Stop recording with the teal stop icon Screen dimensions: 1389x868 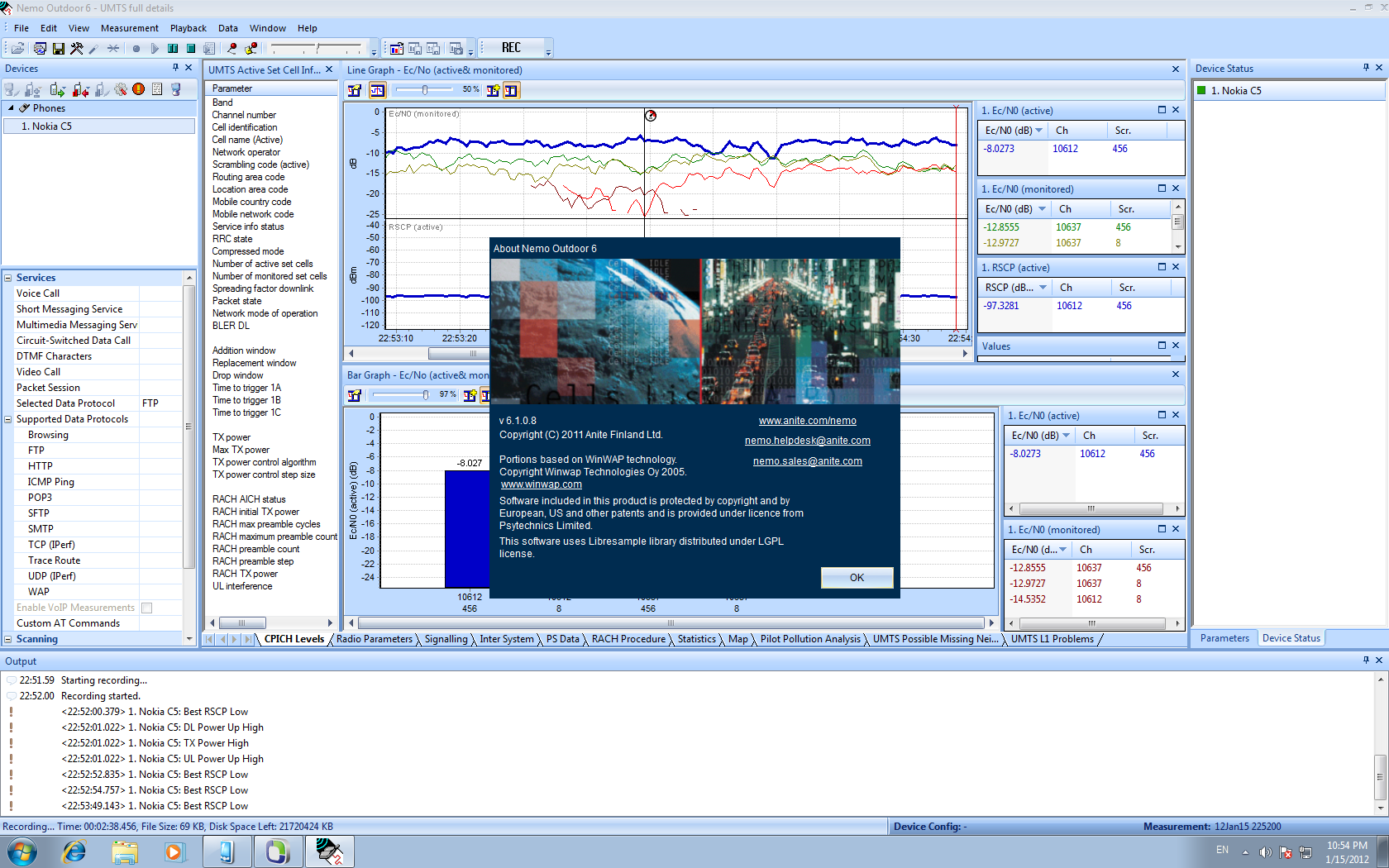click(x=191, y=49)
